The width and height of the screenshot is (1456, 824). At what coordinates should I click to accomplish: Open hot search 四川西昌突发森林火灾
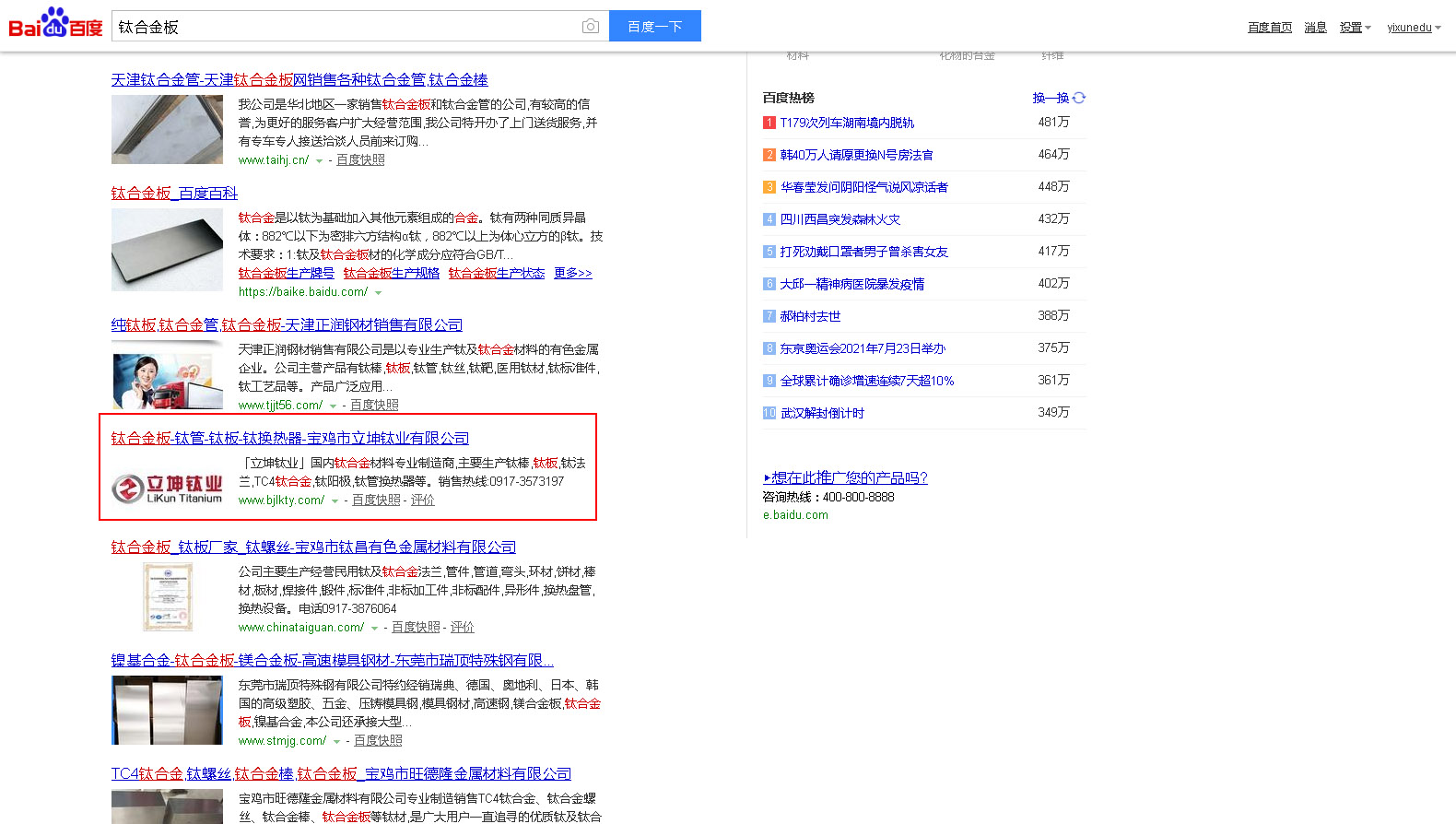(x=840, y=219)
